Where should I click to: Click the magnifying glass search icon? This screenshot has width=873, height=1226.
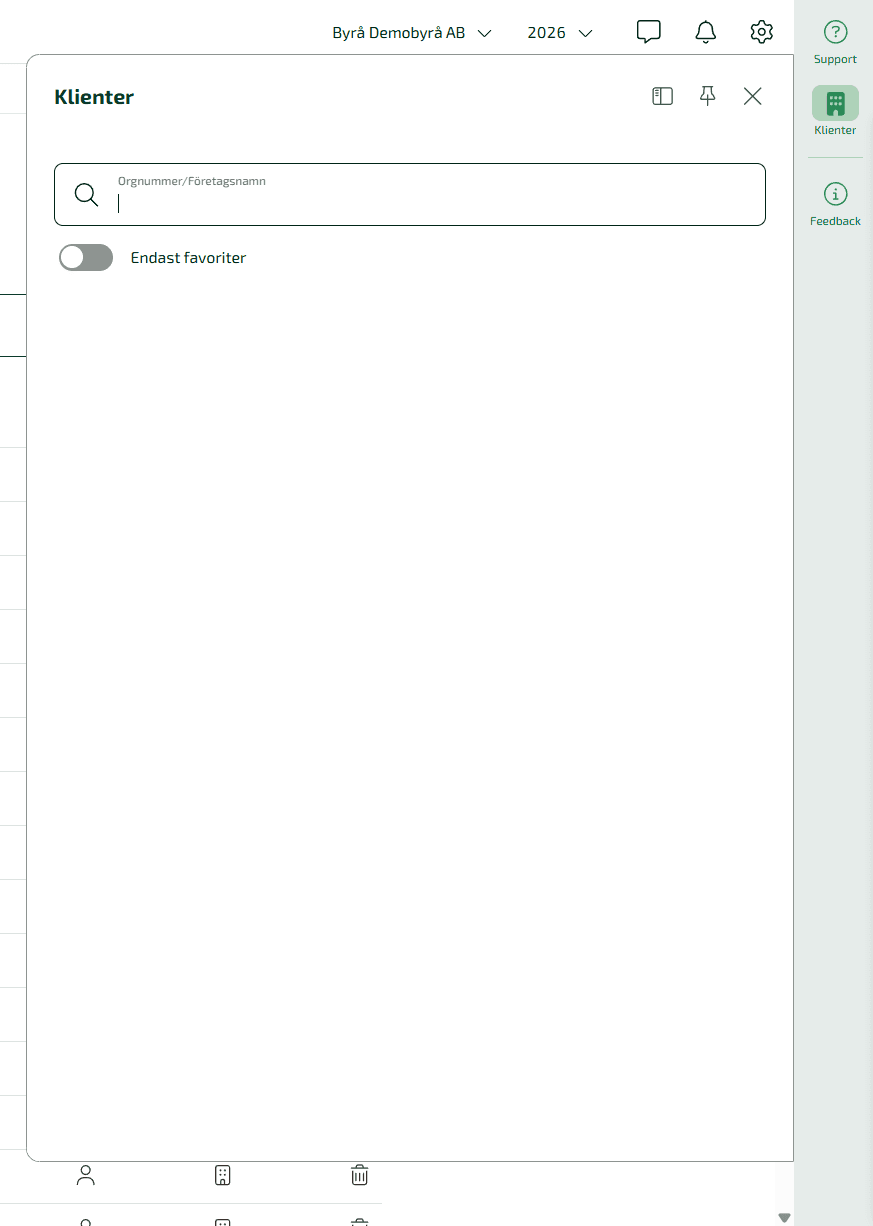(87, 195)
